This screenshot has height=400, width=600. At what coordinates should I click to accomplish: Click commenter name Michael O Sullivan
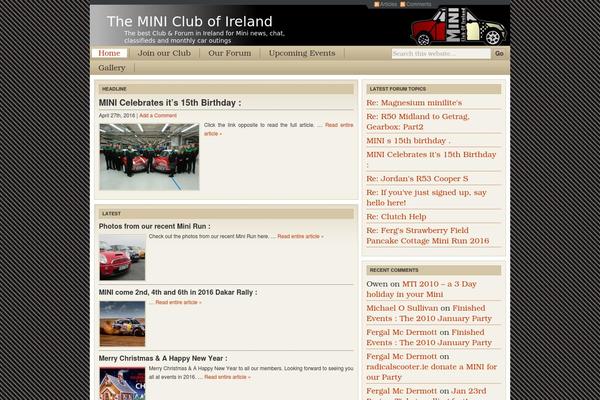coord(402,308)
